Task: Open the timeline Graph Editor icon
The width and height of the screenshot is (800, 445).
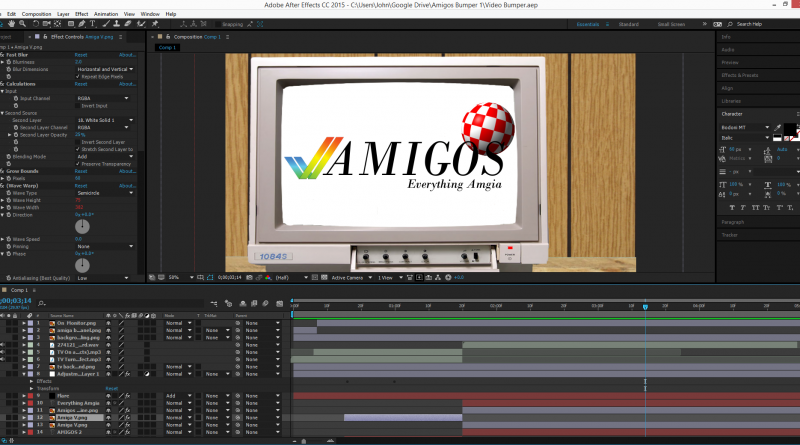Action: click(x=280, y=304)
